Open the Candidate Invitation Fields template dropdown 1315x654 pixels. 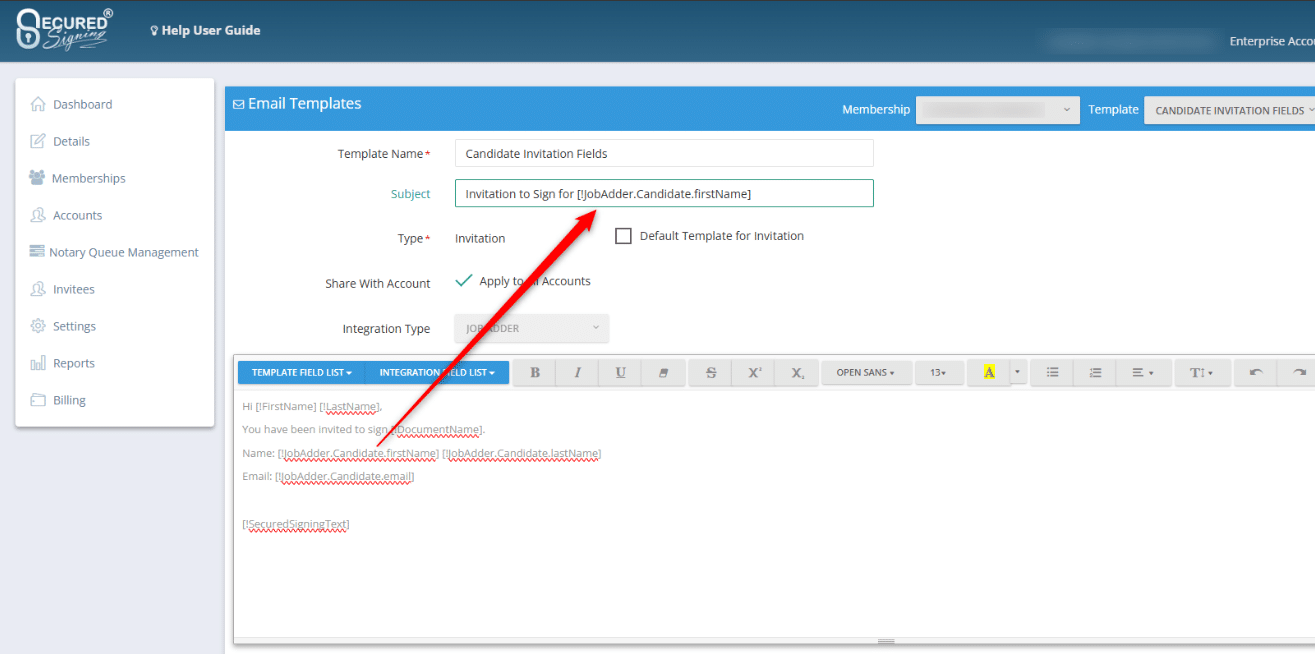point(1229,110)
